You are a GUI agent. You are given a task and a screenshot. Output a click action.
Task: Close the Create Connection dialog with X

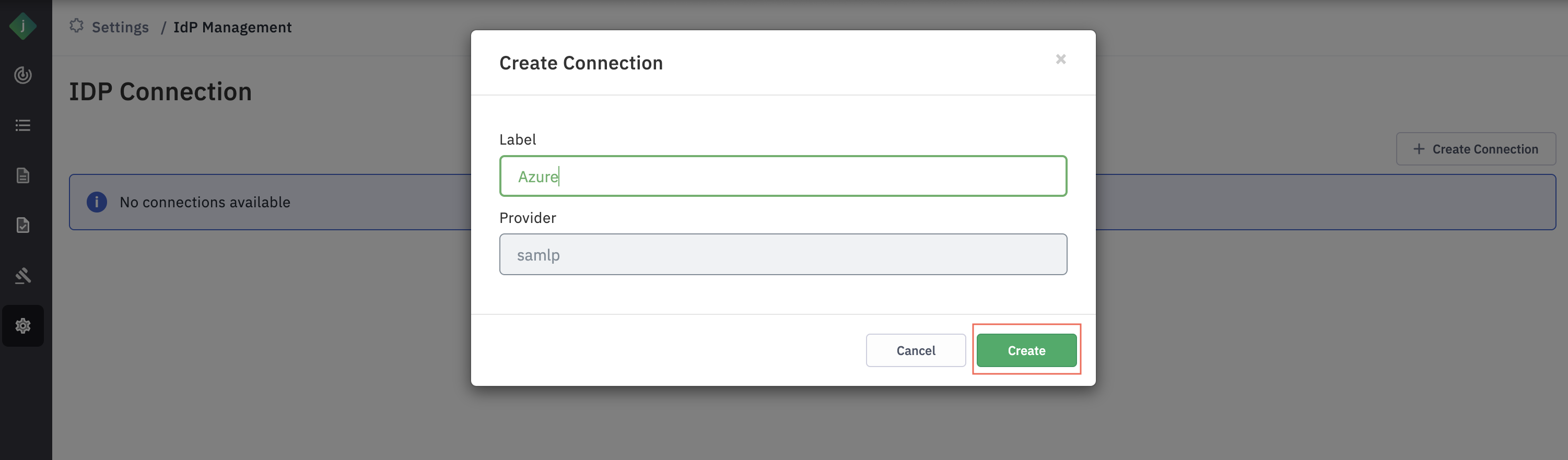1060,59
